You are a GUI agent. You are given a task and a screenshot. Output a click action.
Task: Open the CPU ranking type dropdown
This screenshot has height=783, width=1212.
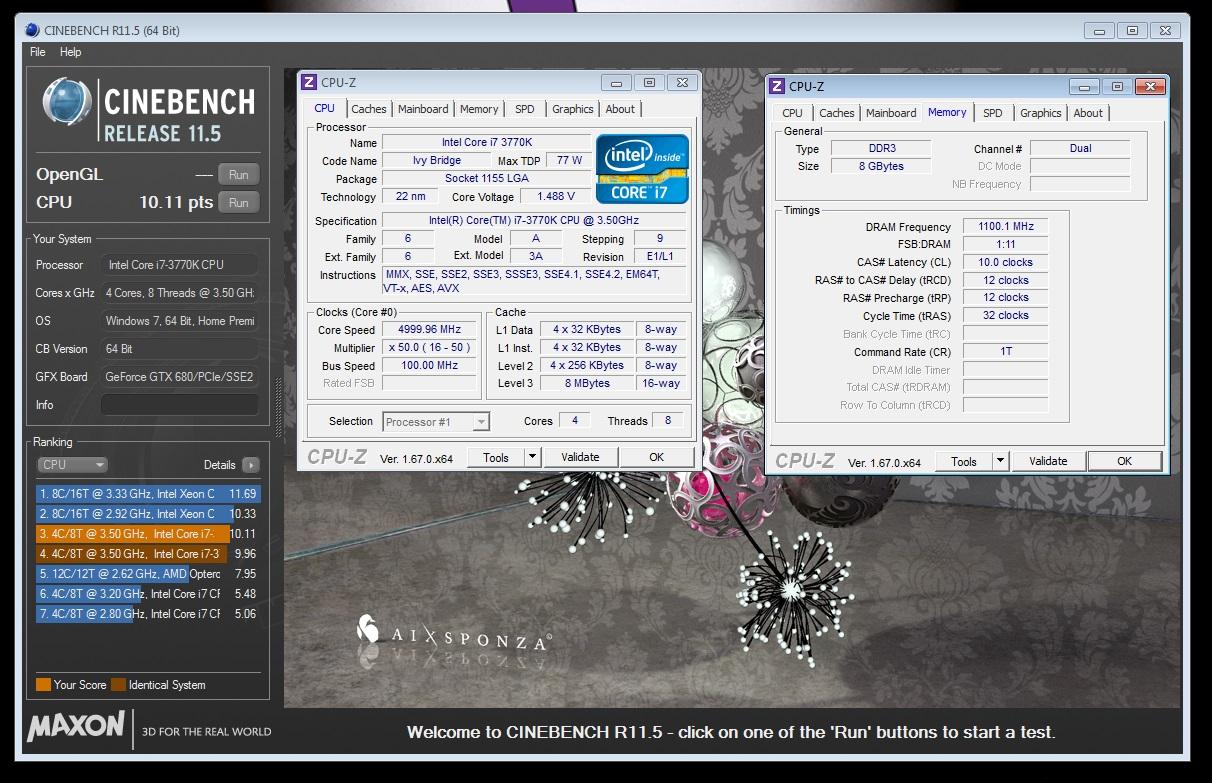(72, 465)
